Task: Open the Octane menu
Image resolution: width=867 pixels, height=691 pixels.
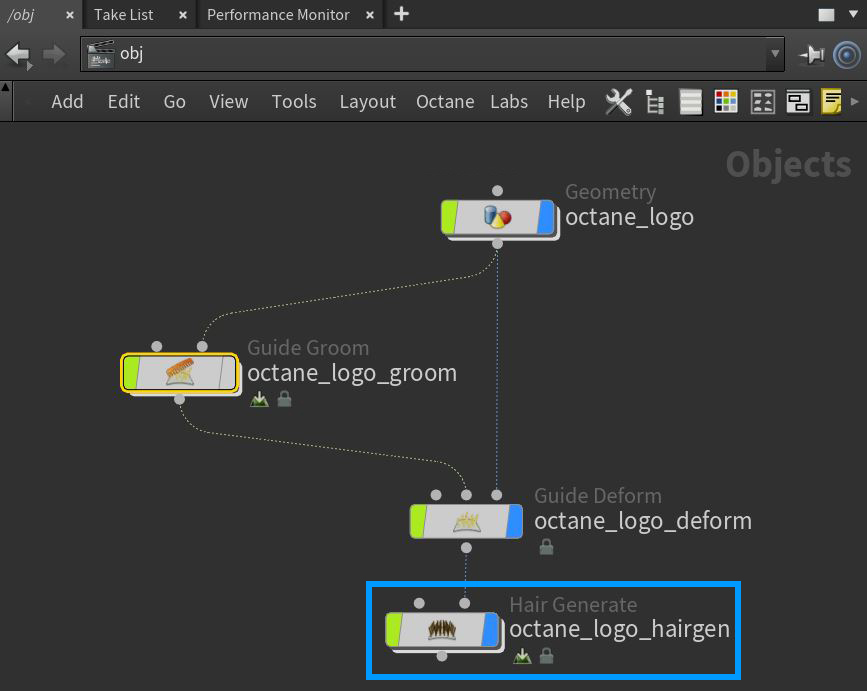Action: point(445,102)
